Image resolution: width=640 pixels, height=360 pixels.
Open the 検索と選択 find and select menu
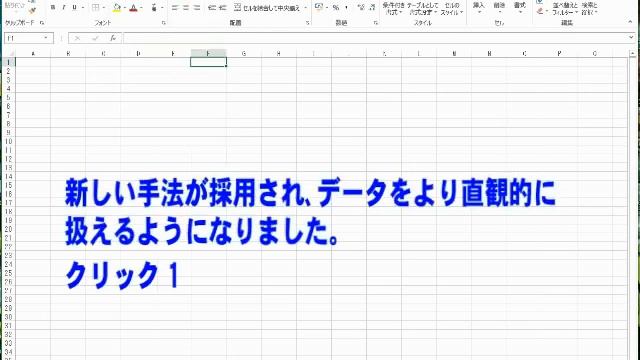(589, 9)
